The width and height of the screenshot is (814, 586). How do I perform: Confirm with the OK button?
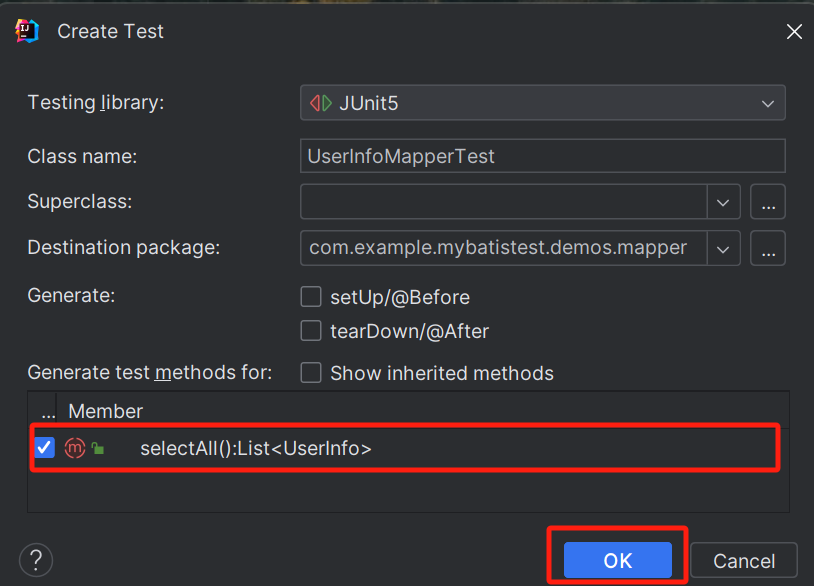tap(618, 560)
